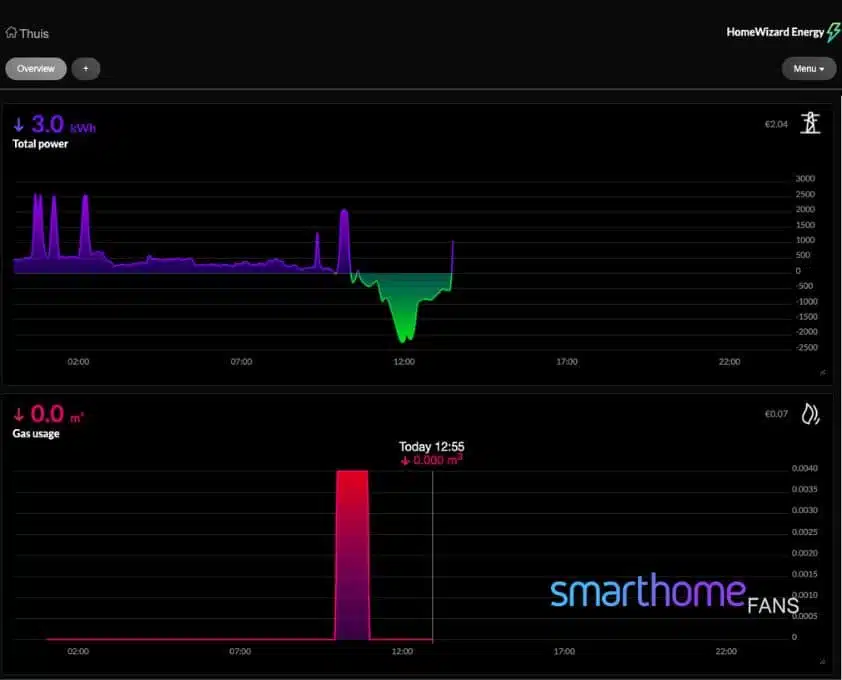
Task: Add a new tab with the plus button
Action: 85,69
